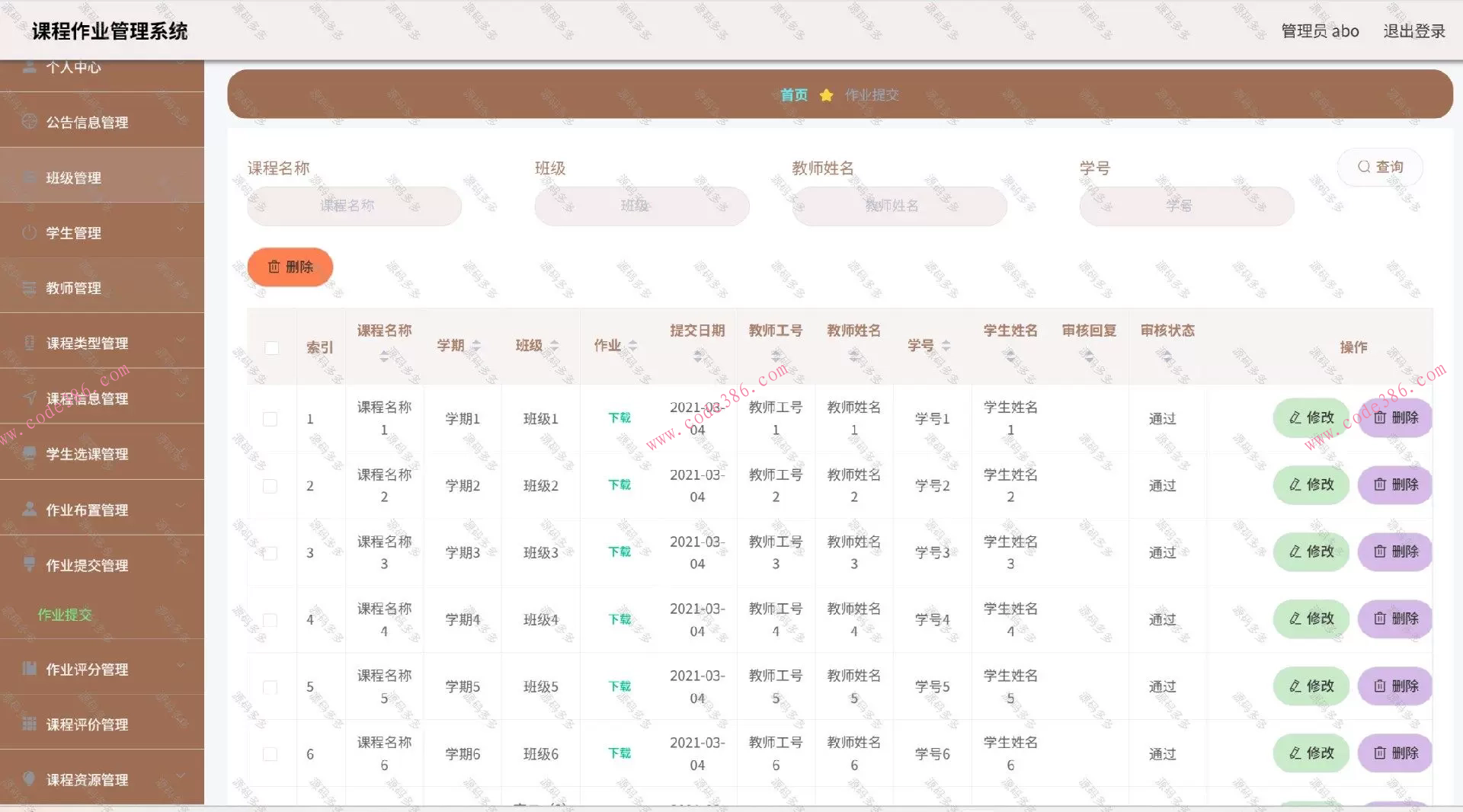Click the 学生选课管理 chat icon
The width and height of the screenshot is (1463, 812).
30,453
